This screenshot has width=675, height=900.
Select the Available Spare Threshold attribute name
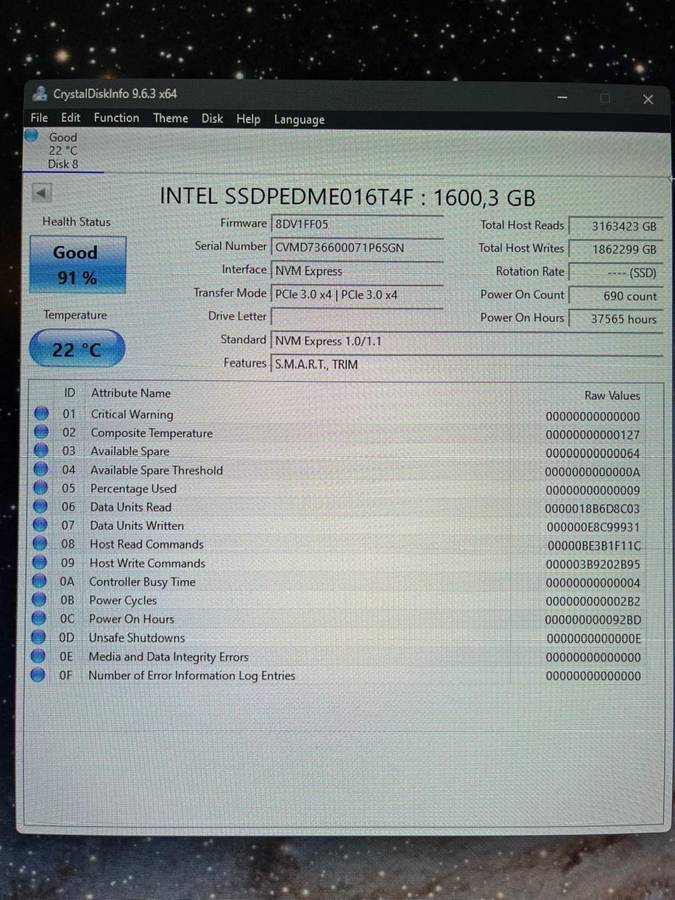pos(157,470)
